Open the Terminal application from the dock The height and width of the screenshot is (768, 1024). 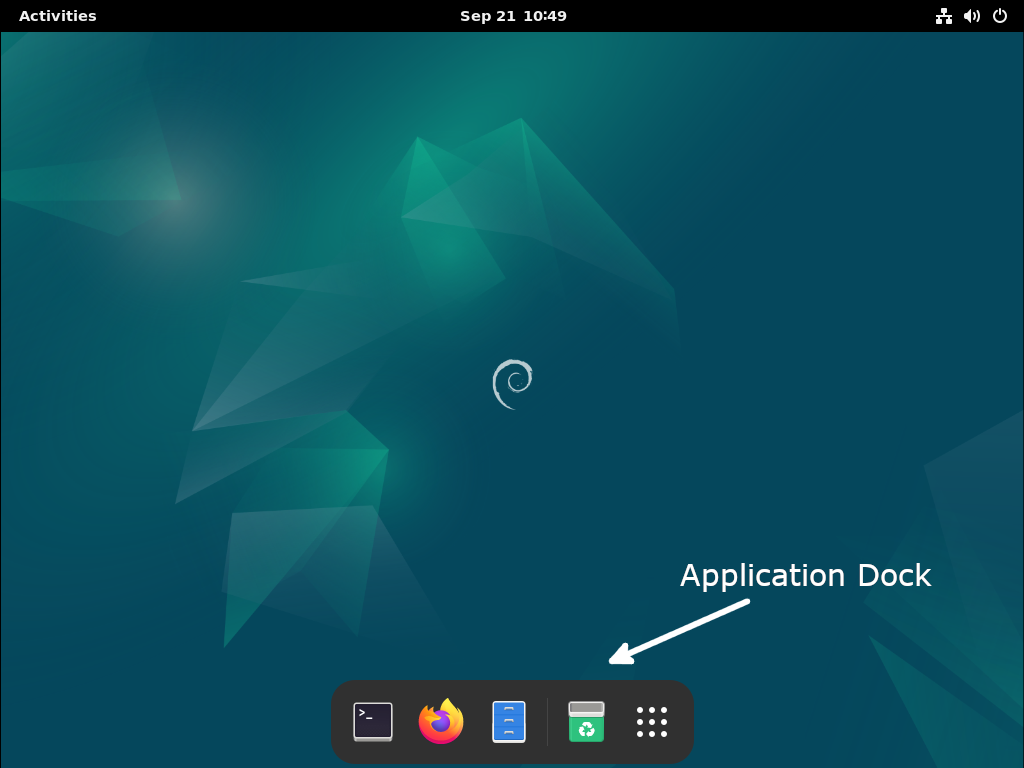371,721
